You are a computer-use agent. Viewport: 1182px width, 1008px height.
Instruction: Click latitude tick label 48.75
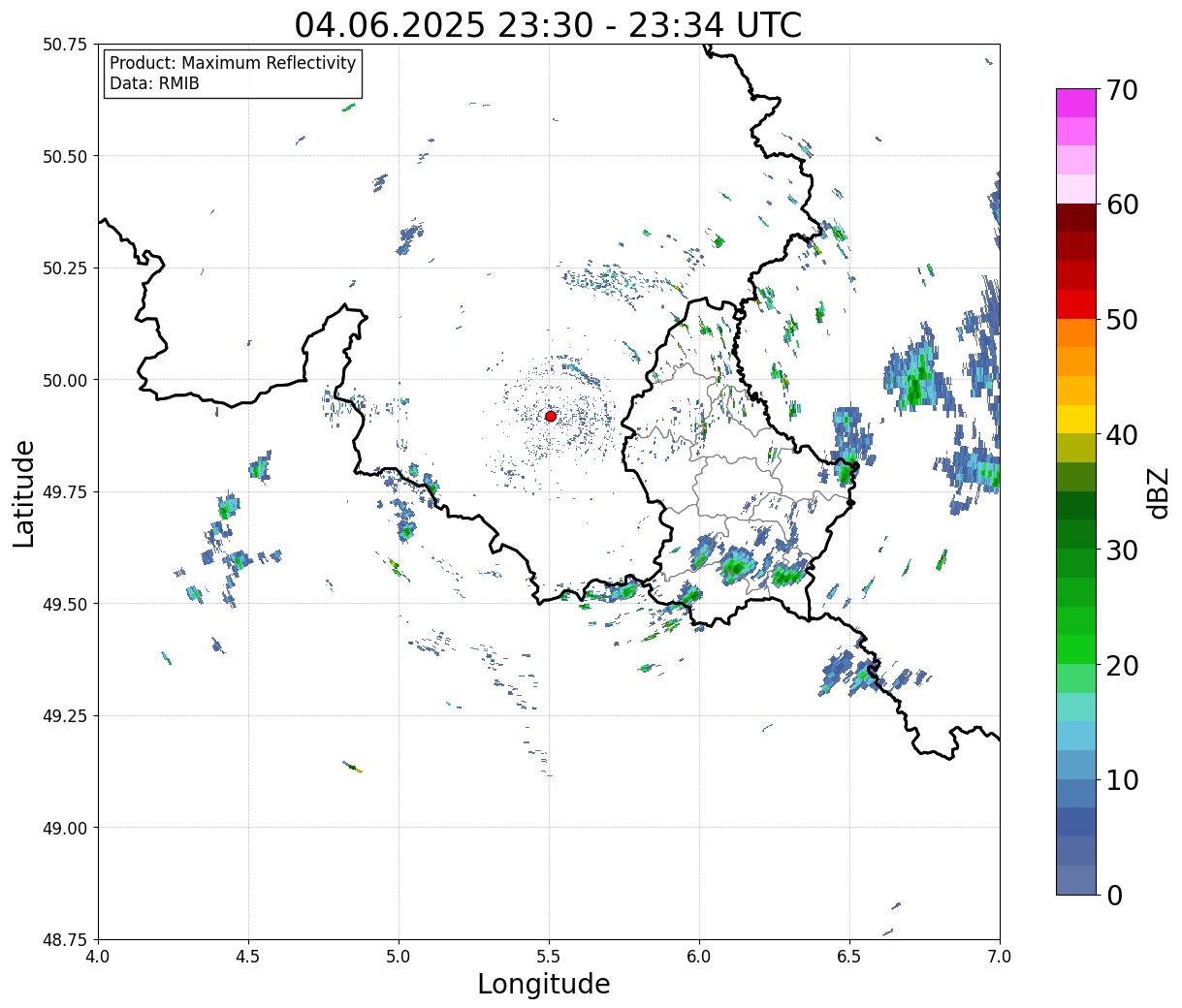(65, 940)
